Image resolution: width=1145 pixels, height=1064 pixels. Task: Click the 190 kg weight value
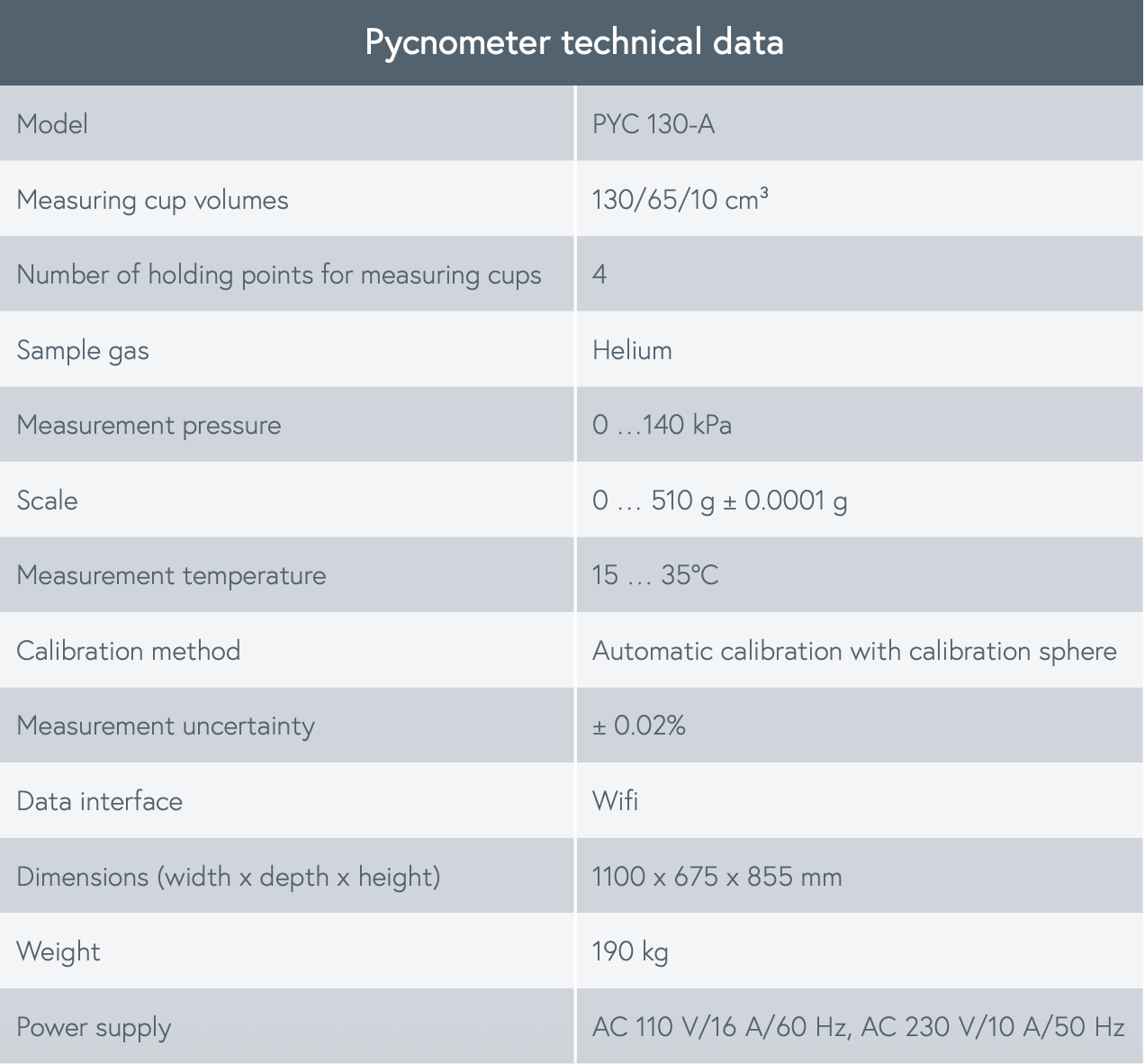point(630,952)
